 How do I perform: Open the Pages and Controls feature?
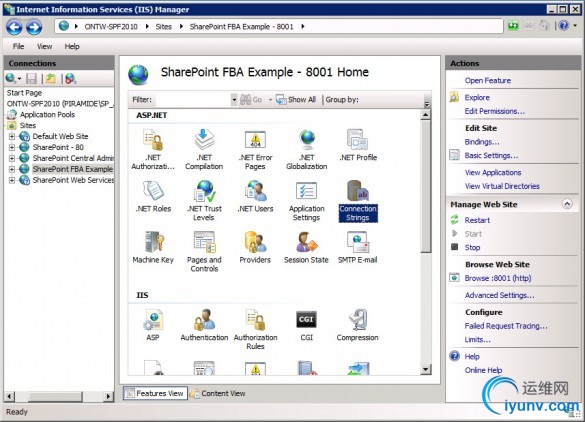click(204, 252)
